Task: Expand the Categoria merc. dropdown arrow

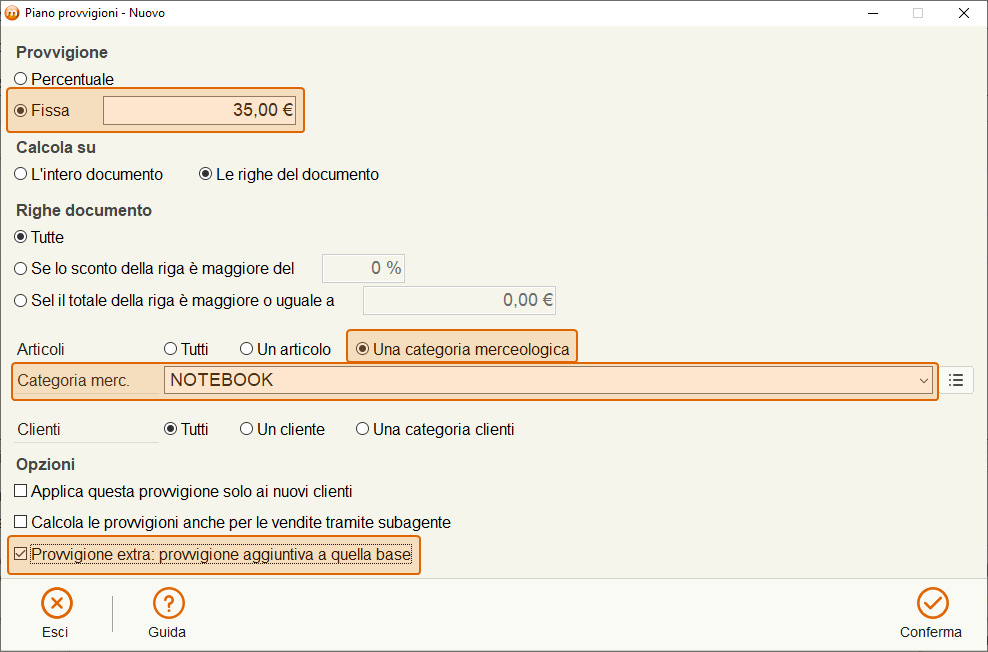Action: point(923,381)
